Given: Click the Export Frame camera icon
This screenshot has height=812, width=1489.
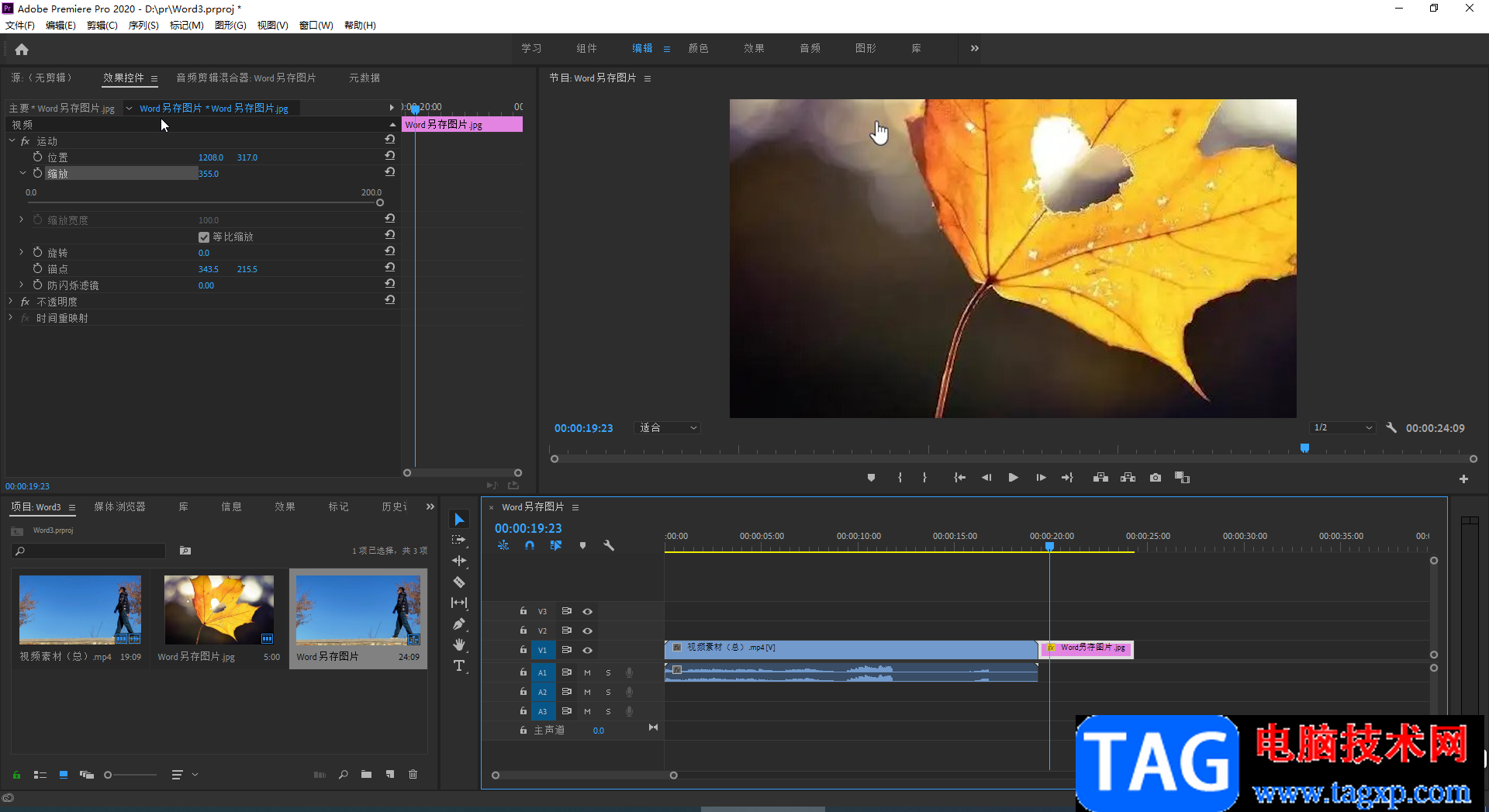Looking at the screenshot, I should (x=1156, y=478).
